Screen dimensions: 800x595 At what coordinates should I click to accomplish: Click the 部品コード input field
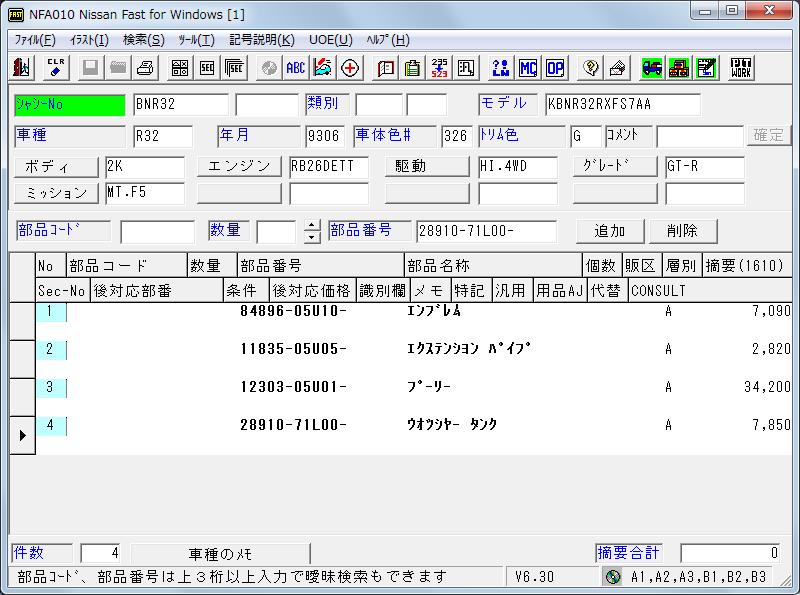[158, 232]
